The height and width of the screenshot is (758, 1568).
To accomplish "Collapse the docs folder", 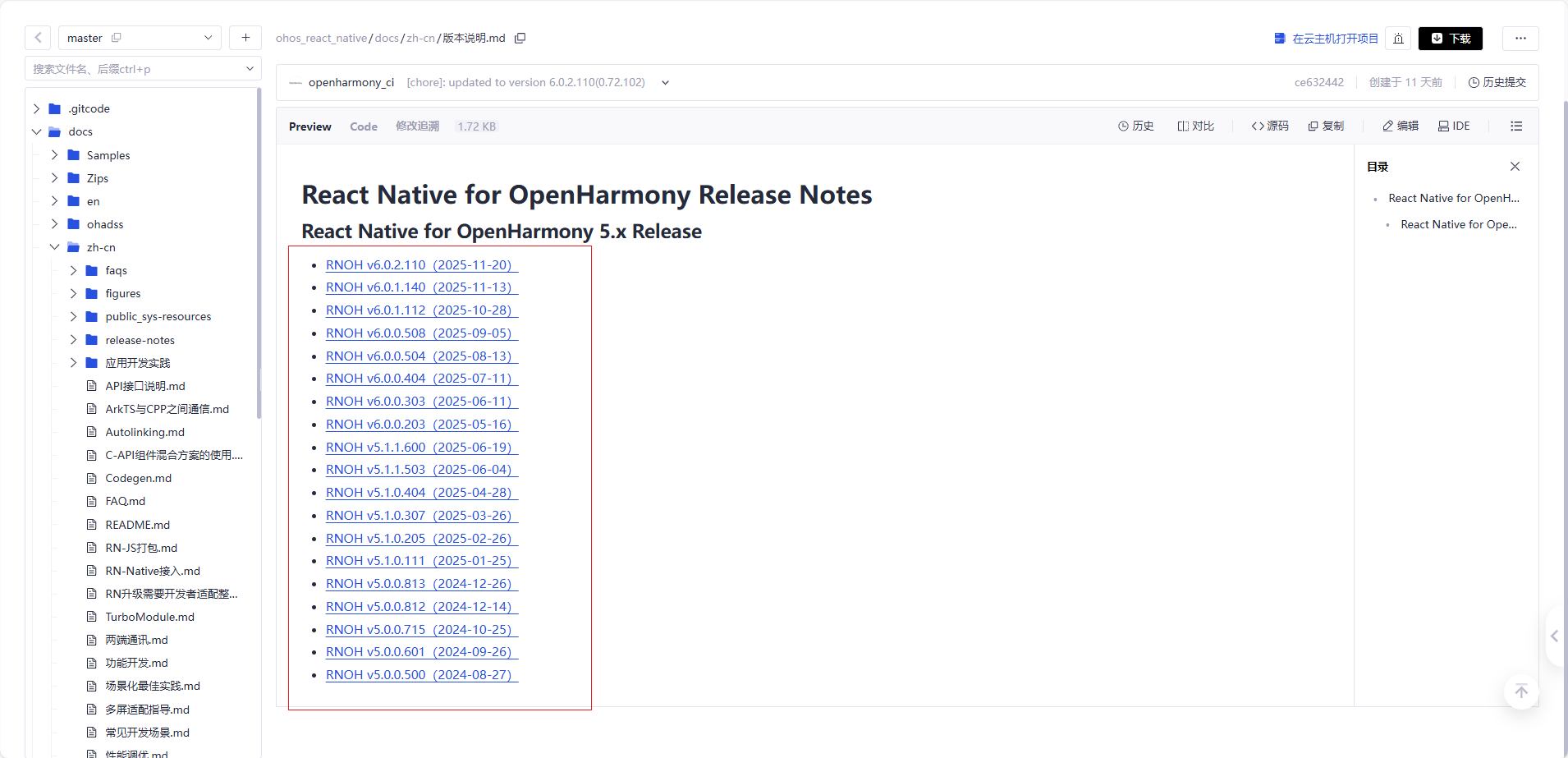I will point(36,131).
